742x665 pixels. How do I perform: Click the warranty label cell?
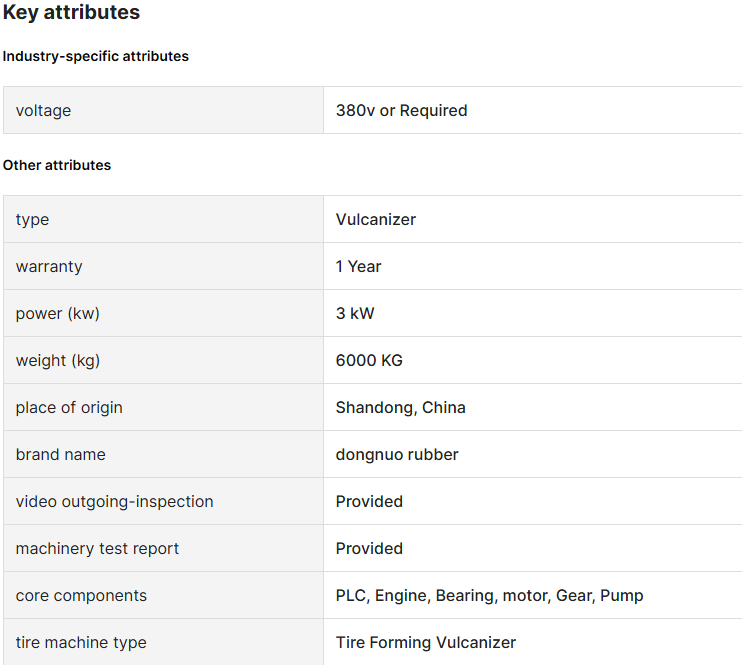[163, 266]
